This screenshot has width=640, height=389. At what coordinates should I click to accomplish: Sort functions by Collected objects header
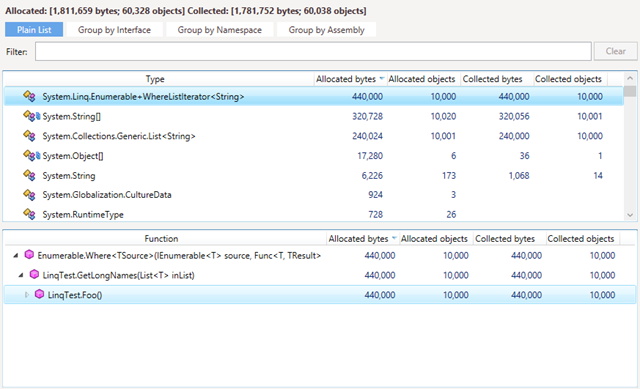click(581, 238)
